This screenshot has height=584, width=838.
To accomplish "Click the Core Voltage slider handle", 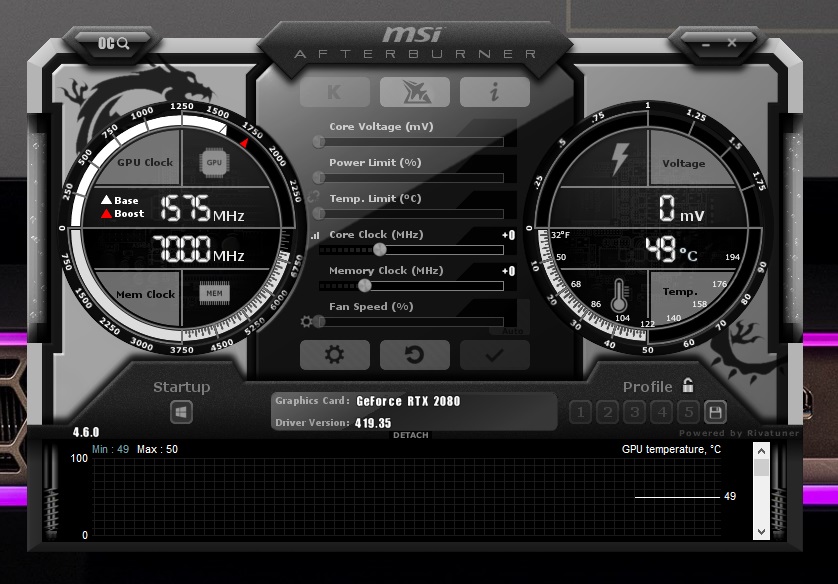I will click(x=319, y=142).
